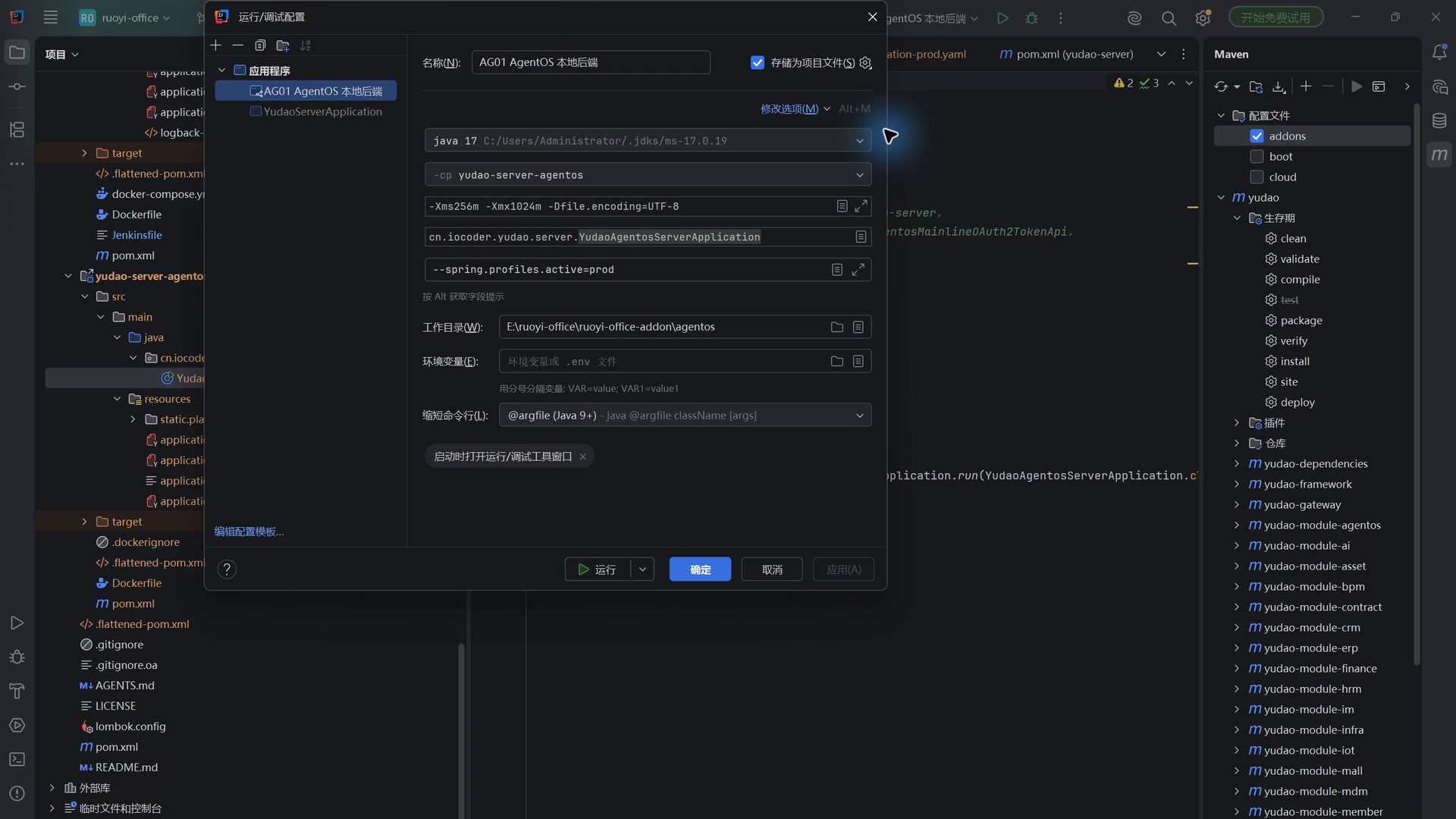The width and height of the screenshot is (1456, 819).
Task: Confirm the dialog with 确定 button
Action: pos(700,570)
